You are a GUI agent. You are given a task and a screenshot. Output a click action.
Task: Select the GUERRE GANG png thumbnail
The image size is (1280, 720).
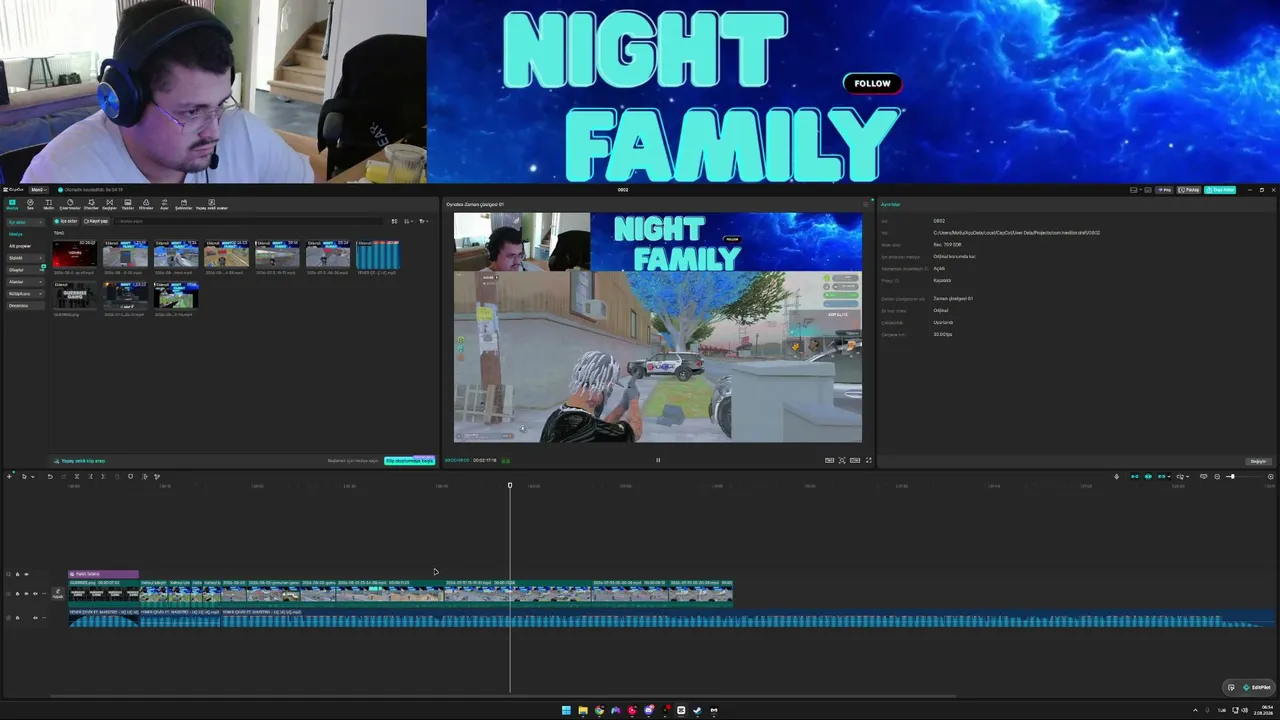(75, 296)
